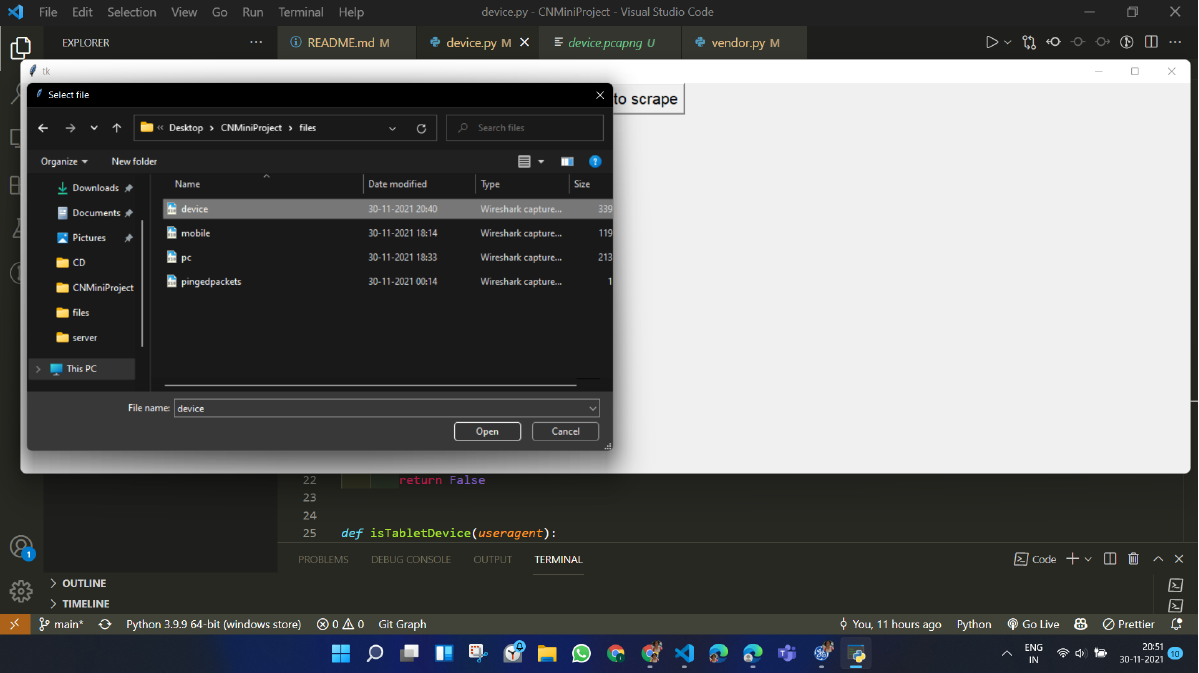The height and width of the screenshot is (673, 1199).
Task: Open the Manage gear icon in VS Code
Action: coord(21,590)
